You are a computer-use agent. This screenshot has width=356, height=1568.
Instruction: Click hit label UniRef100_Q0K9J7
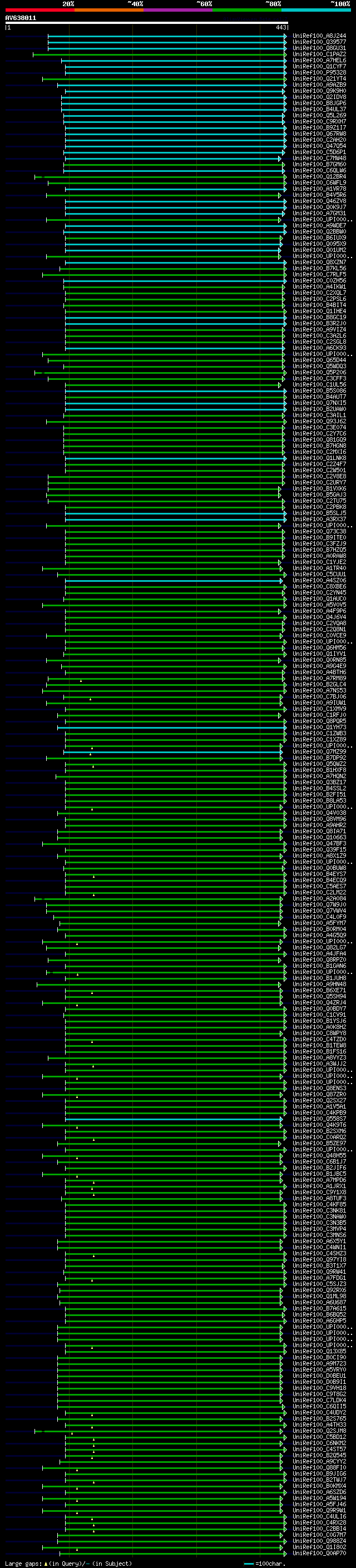point(319,207)
